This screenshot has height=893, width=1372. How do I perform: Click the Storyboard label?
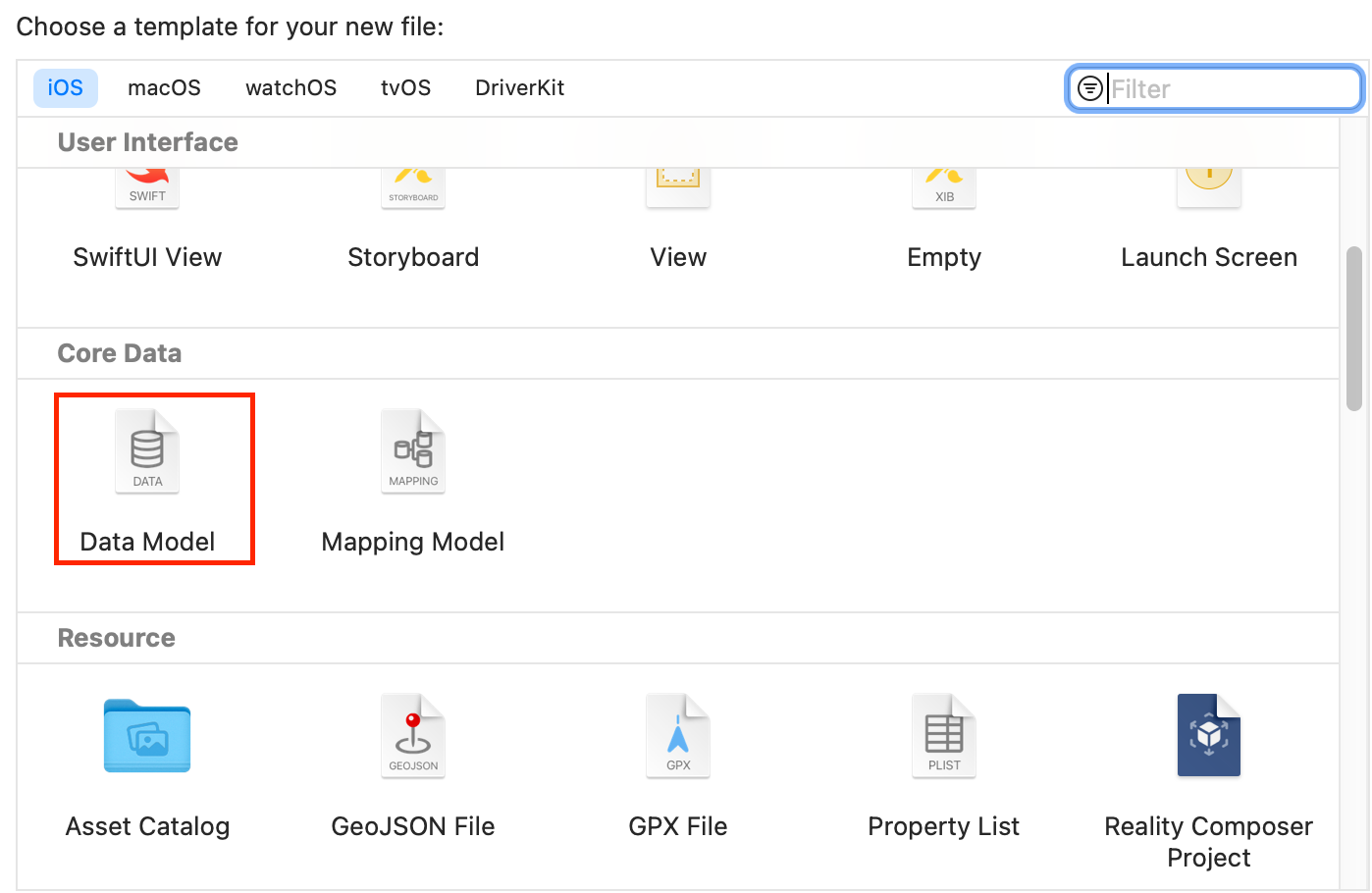point(413,257)
